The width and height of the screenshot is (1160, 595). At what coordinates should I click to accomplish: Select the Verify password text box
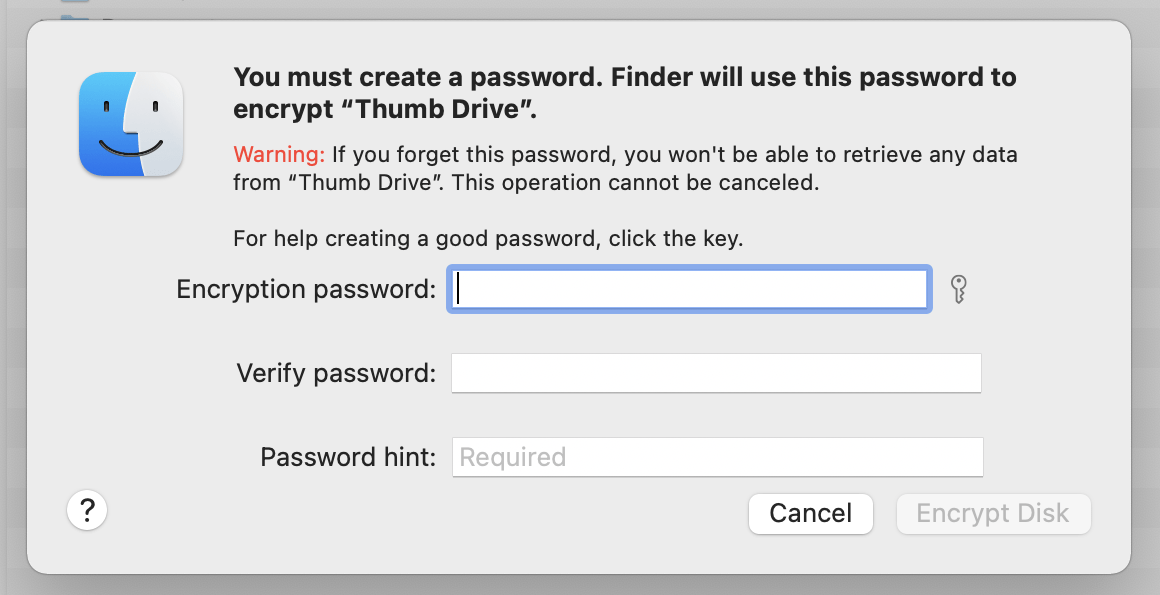(x=716, y=372)
